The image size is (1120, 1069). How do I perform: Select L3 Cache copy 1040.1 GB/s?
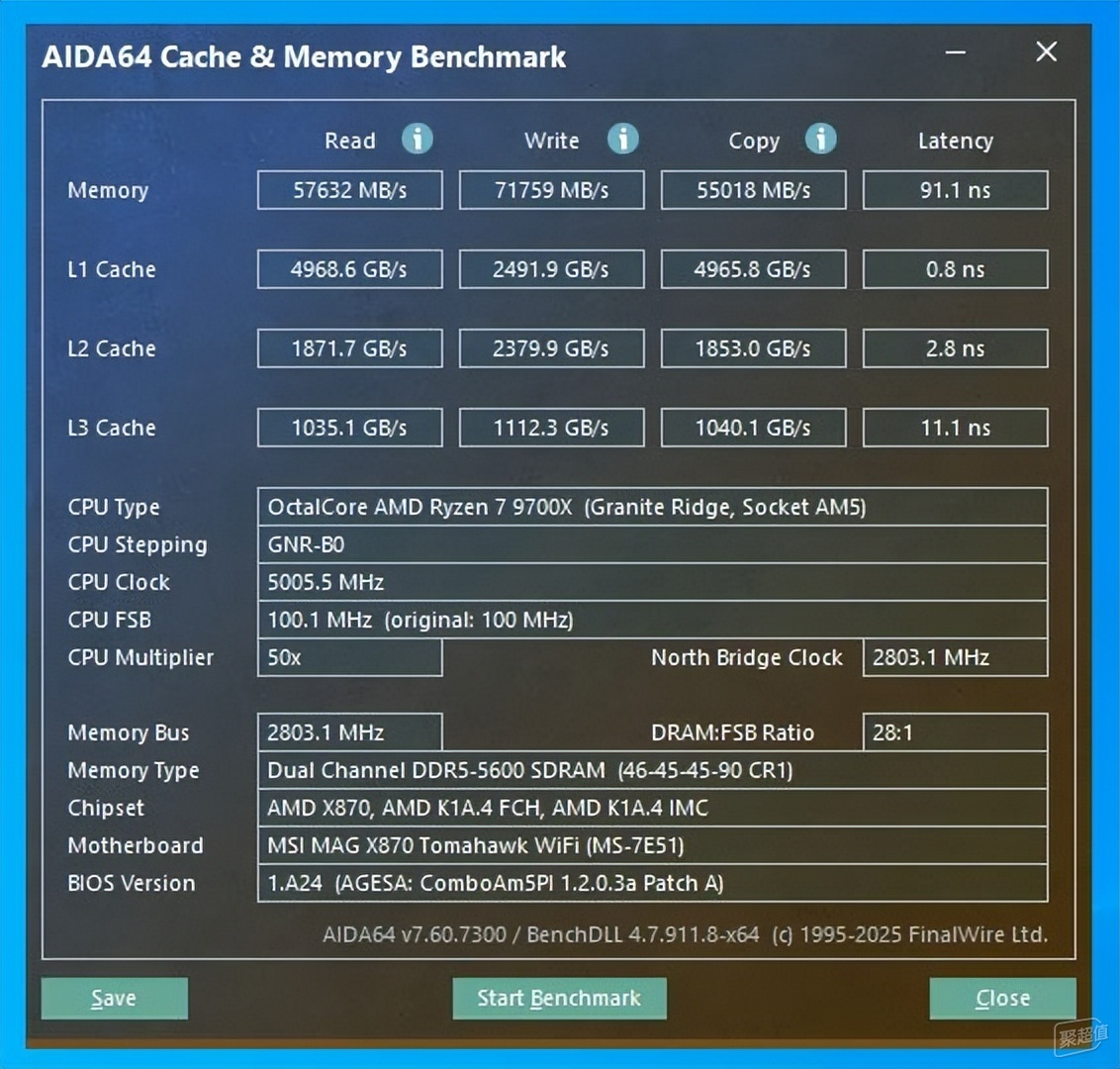(x=754, y=428)
